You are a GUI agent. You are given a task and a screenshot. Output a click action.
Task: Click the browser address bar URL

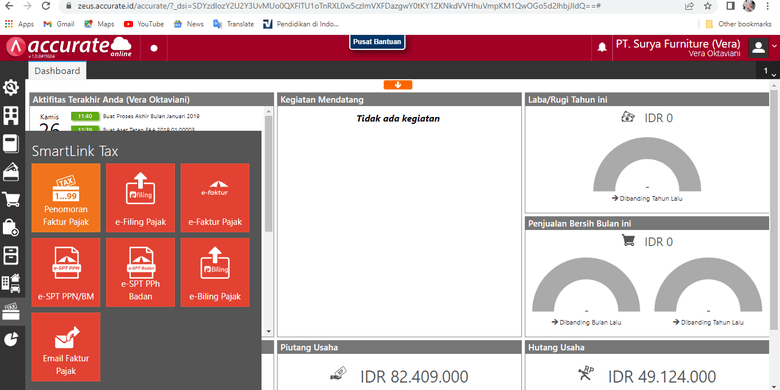tap(338, 6)
